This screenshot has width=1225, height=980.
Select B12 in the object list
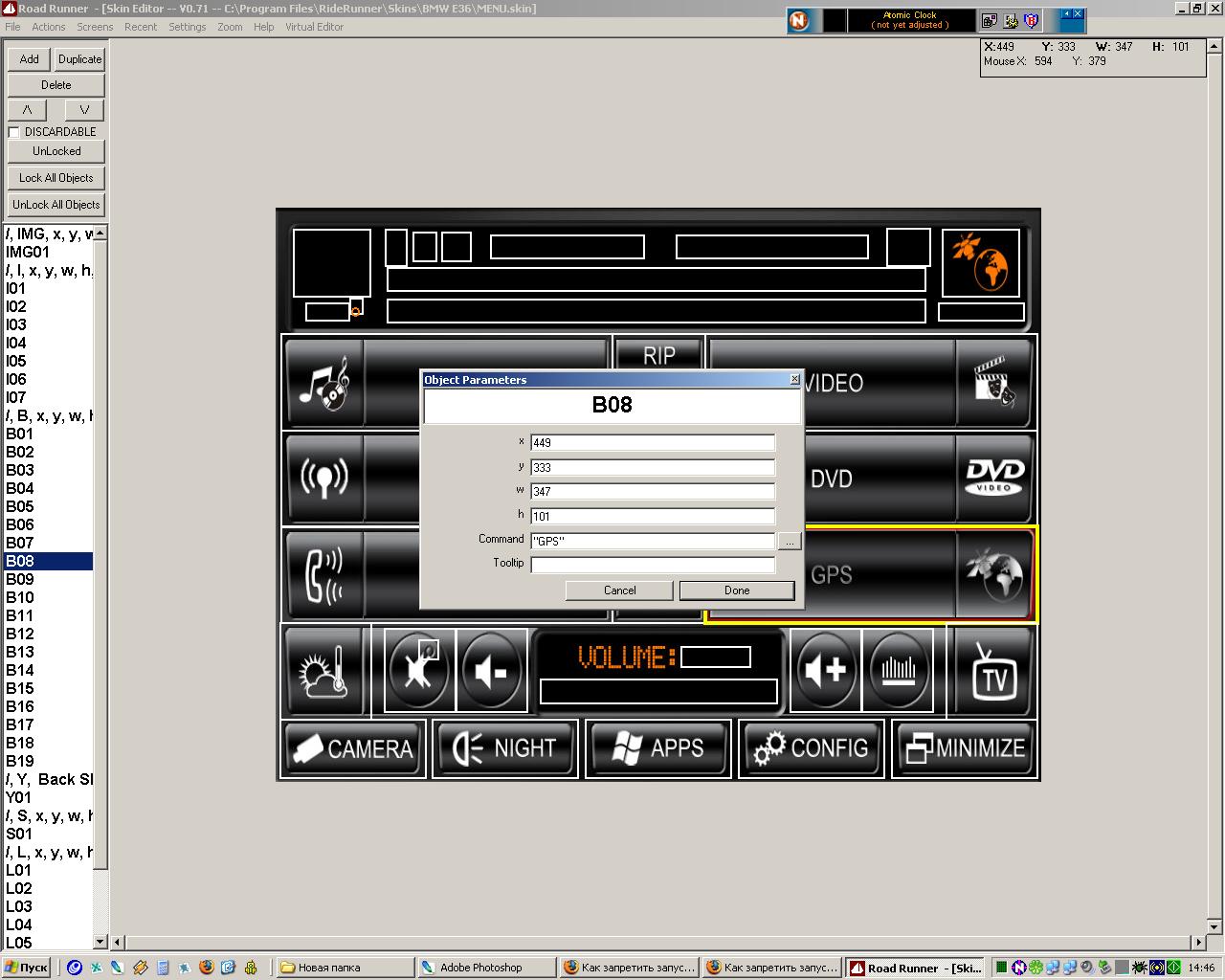(20, 634)
